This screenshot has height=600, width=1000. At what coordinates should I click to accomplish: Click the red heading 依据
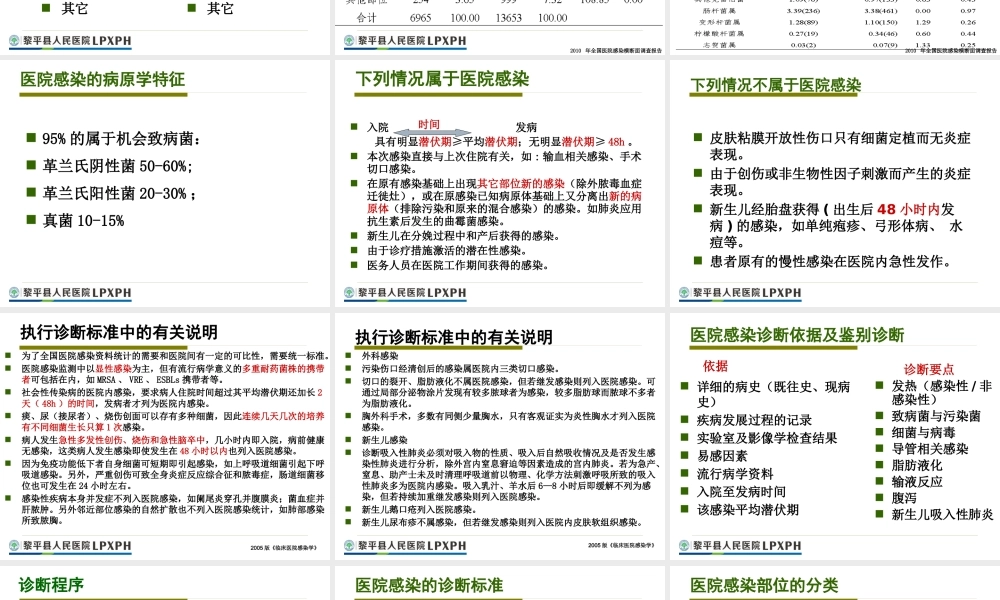[x=716, y=366]
